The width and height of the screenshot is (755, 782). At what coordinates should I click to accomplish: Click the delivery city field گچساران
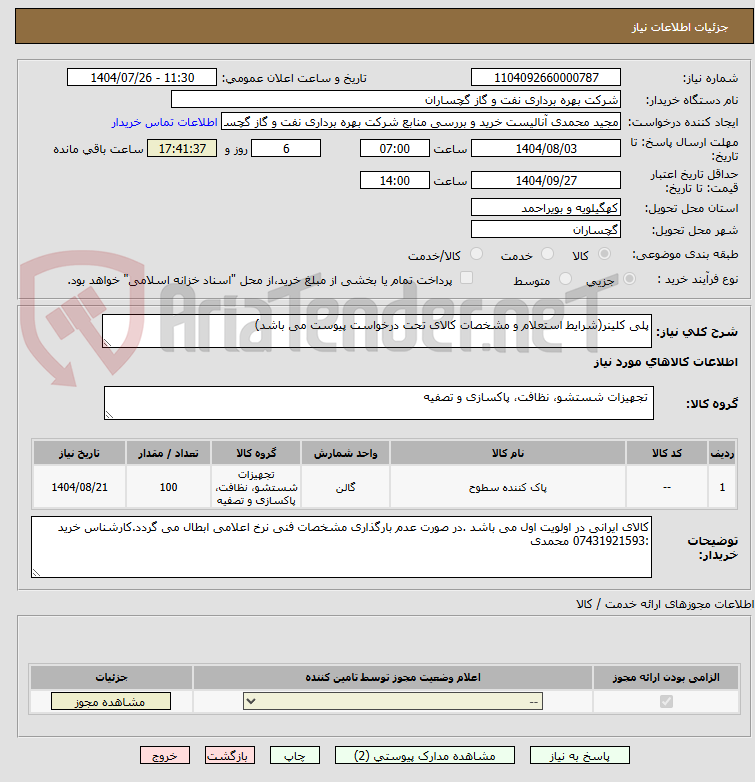(546, 229)
